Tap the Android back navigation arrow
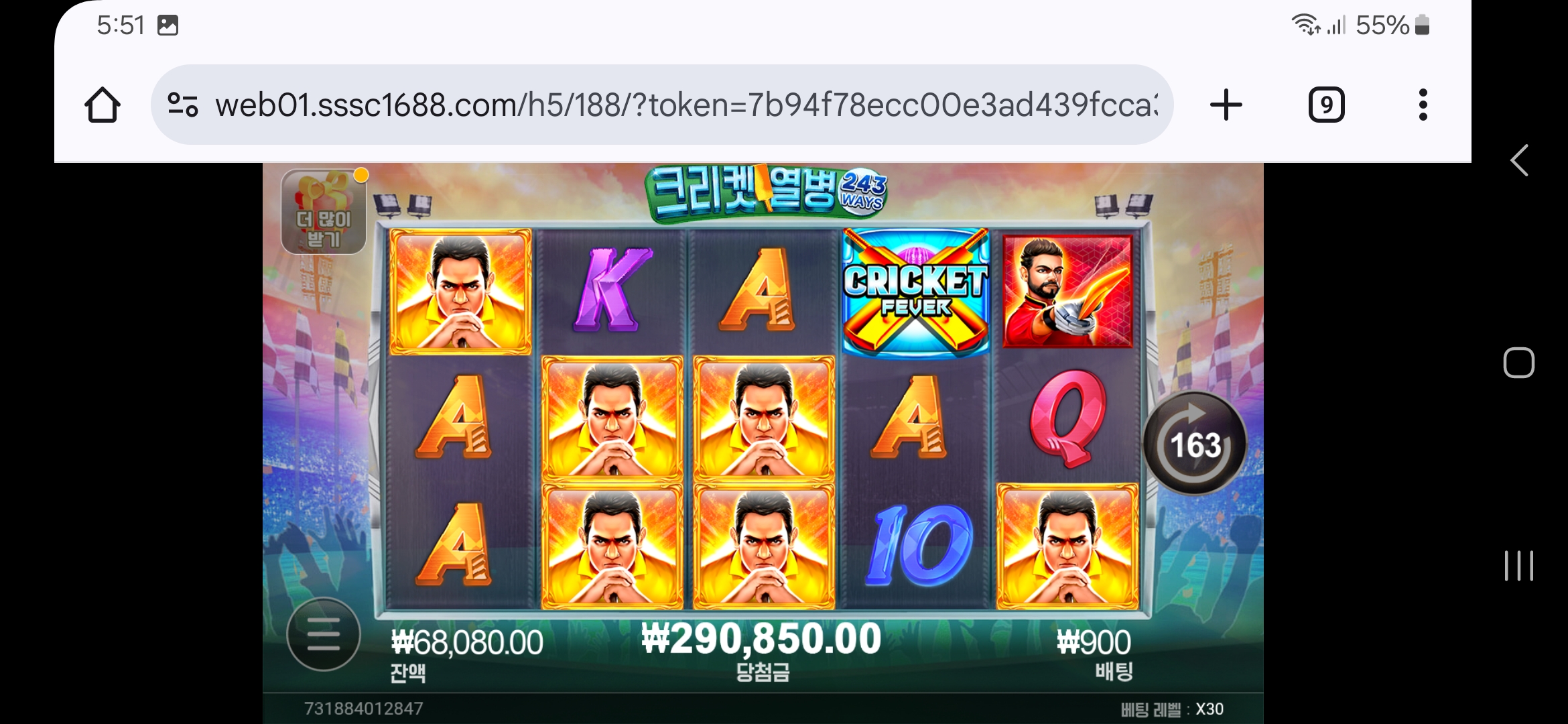The image size is (1568, 724). (1518, 160)
